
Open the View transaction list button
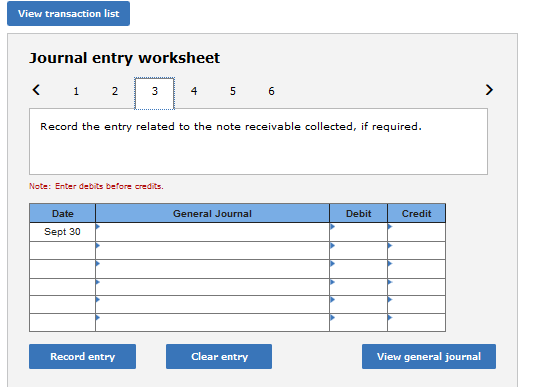(x=68, y=13)
